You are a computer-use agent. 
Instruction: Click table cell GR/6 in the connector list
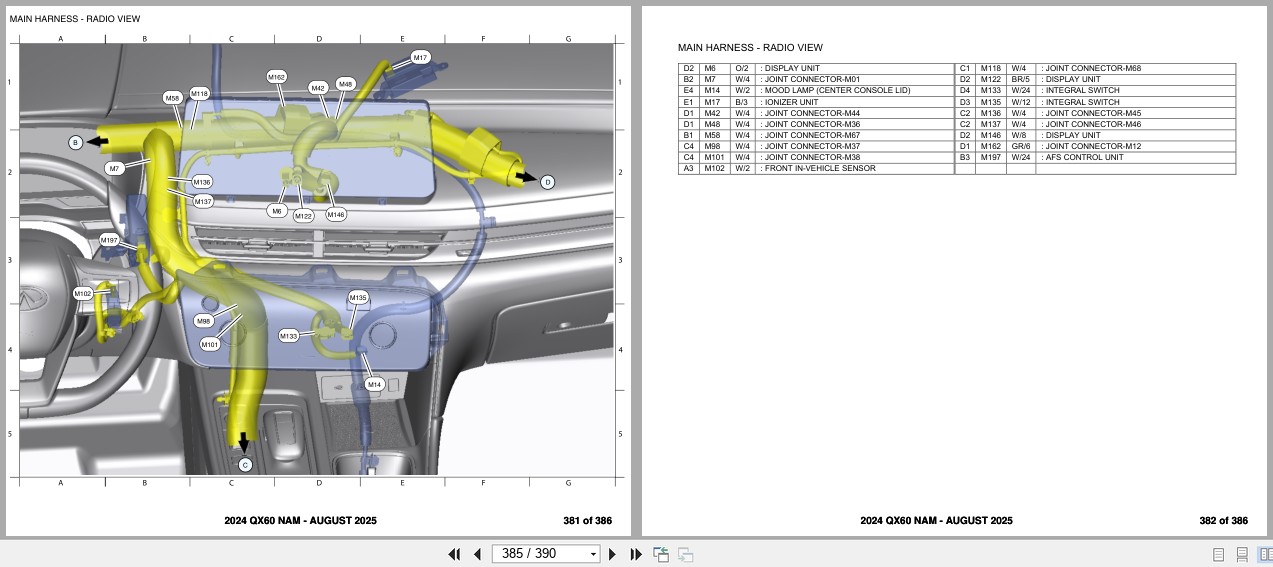(1021, 147)
